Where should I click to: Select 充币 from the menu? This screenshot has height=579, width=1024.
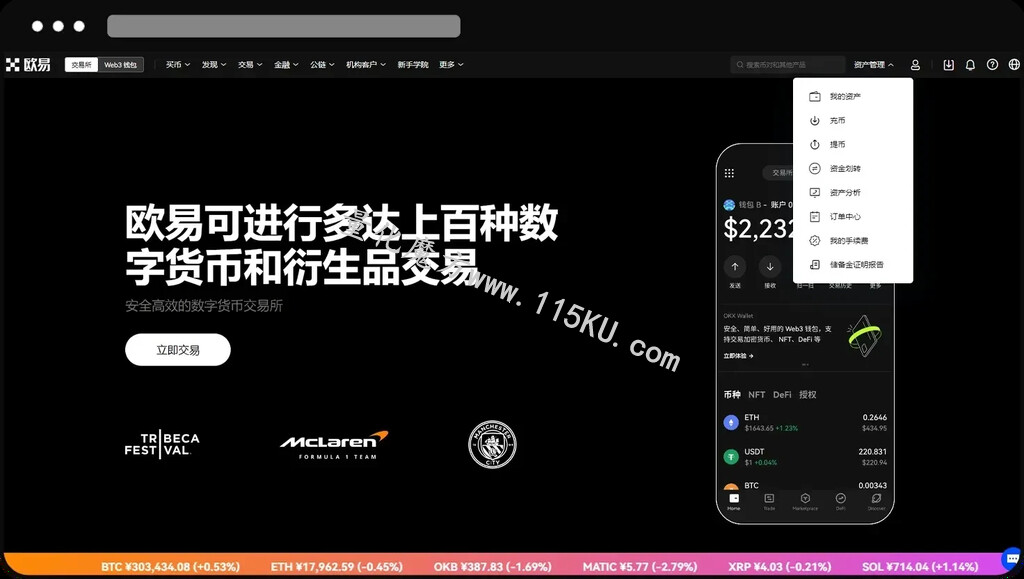[x=853, y=121]
